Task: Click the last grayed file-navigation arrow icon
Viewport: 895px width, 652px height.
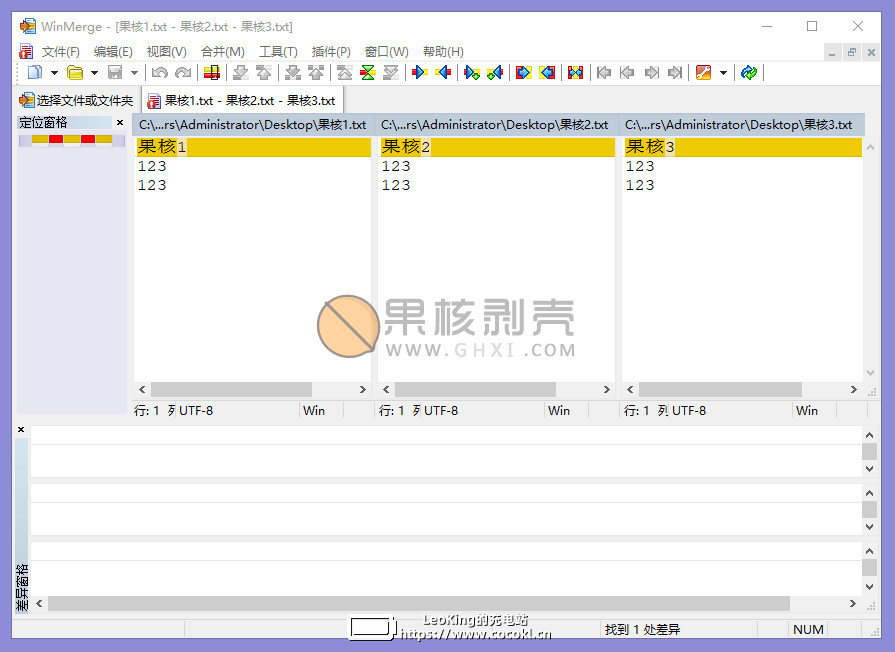Action: [675, 73]
